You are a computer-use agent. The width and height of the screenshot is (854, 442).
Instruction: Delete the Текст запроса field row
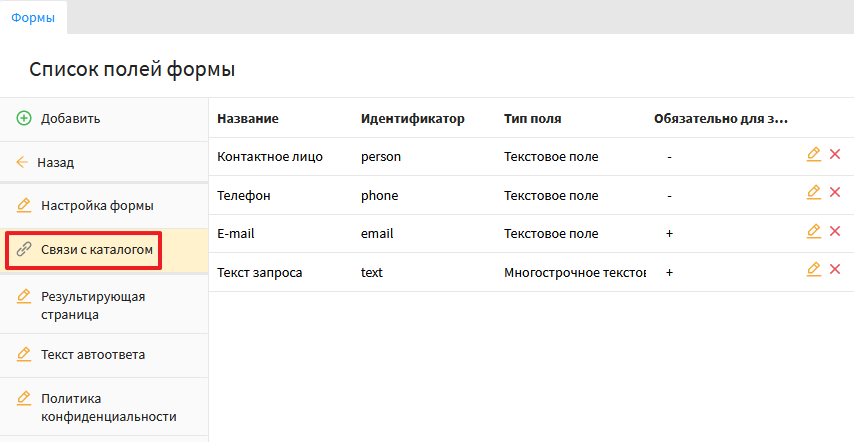(835, 269)
